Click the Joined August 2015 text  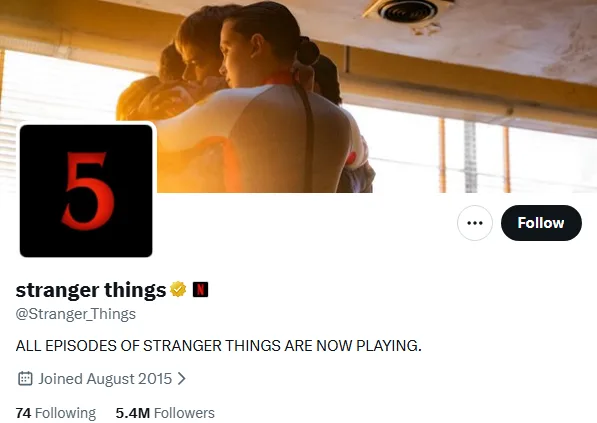pos(105,379)
